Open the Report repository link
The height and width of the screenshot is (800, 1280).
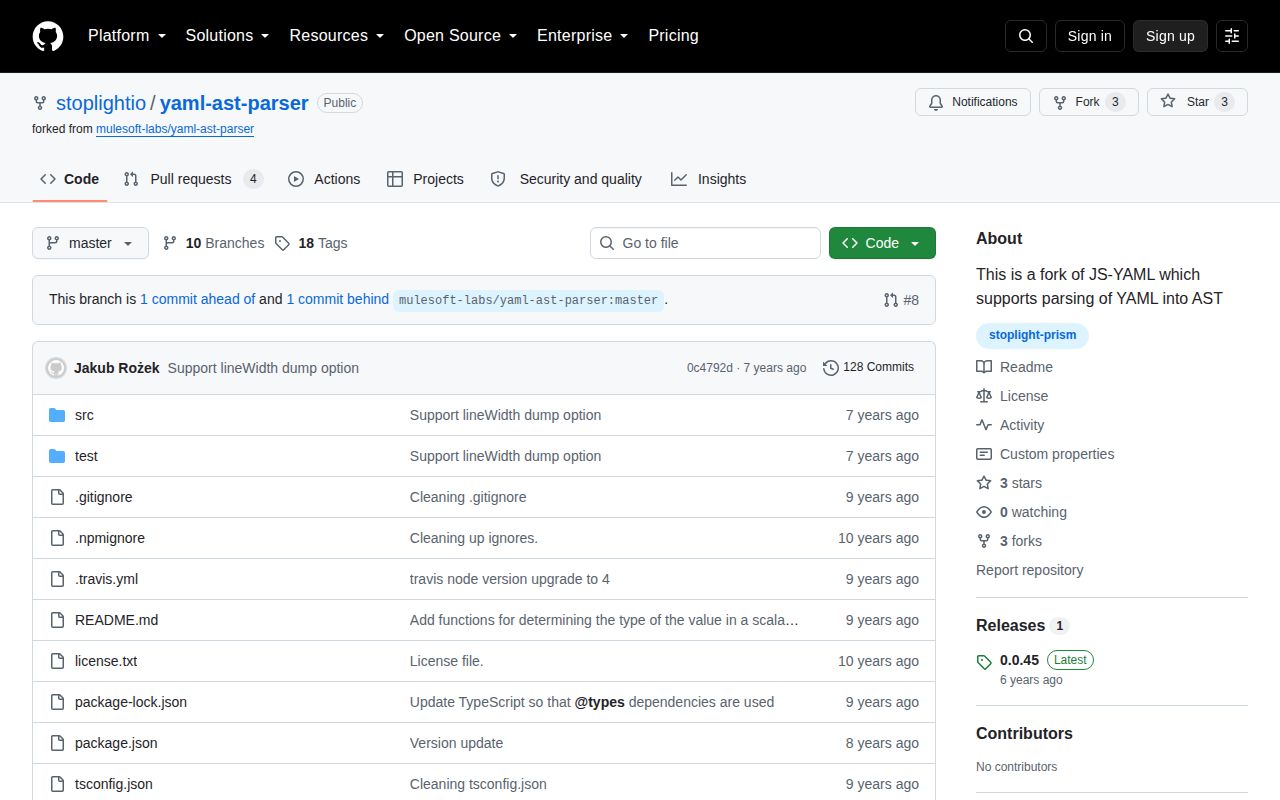point(1029,570)
